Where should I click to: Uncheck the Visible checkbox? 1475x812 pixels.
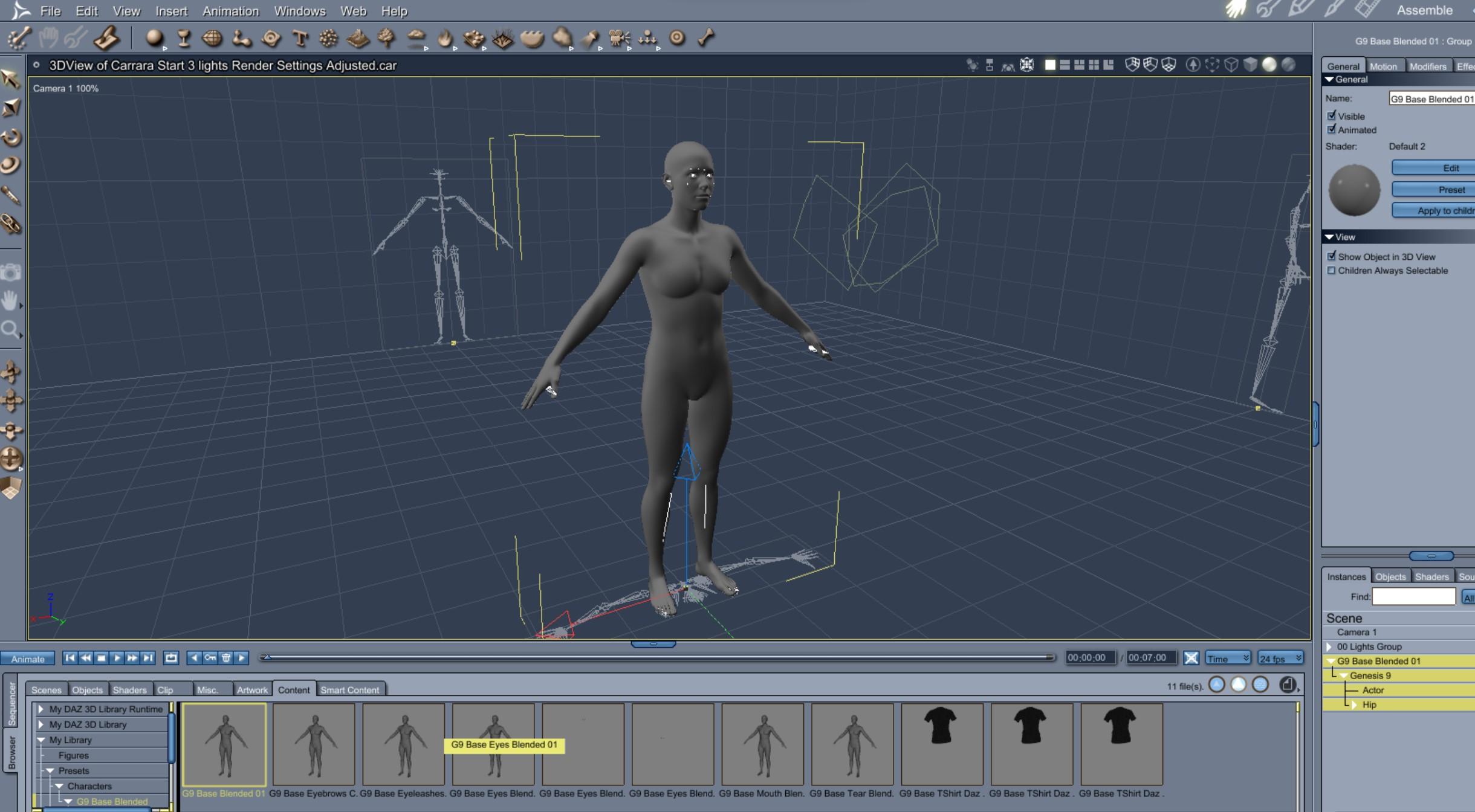pyautogui.click(x=1331, y=115)
